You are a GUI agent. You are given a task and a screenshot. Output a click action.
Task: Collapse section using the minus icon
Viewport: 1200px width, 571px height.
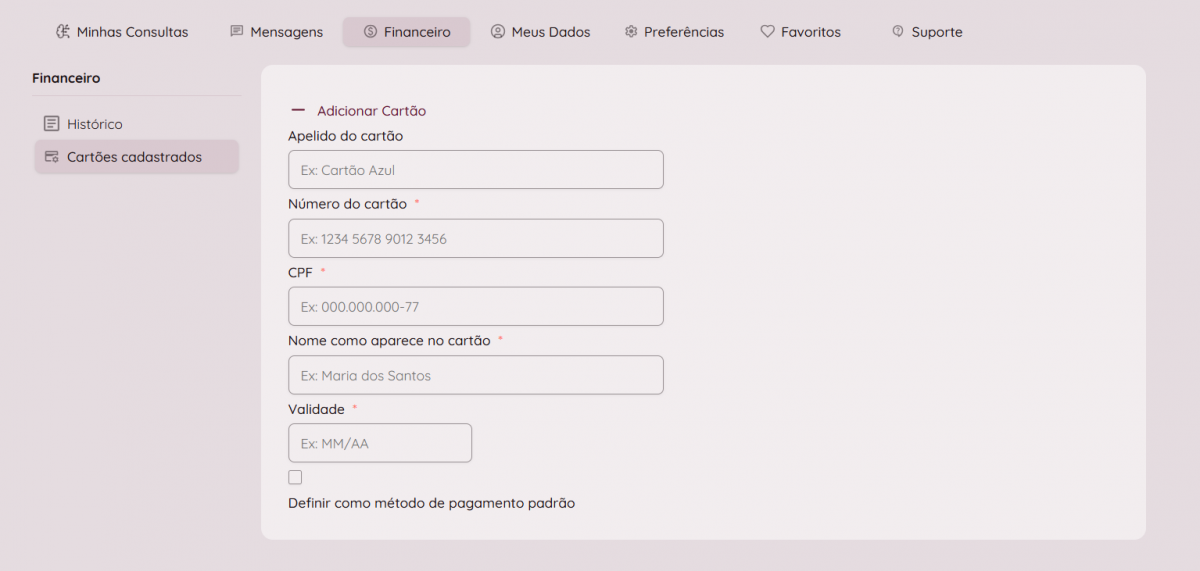[298, 111]
